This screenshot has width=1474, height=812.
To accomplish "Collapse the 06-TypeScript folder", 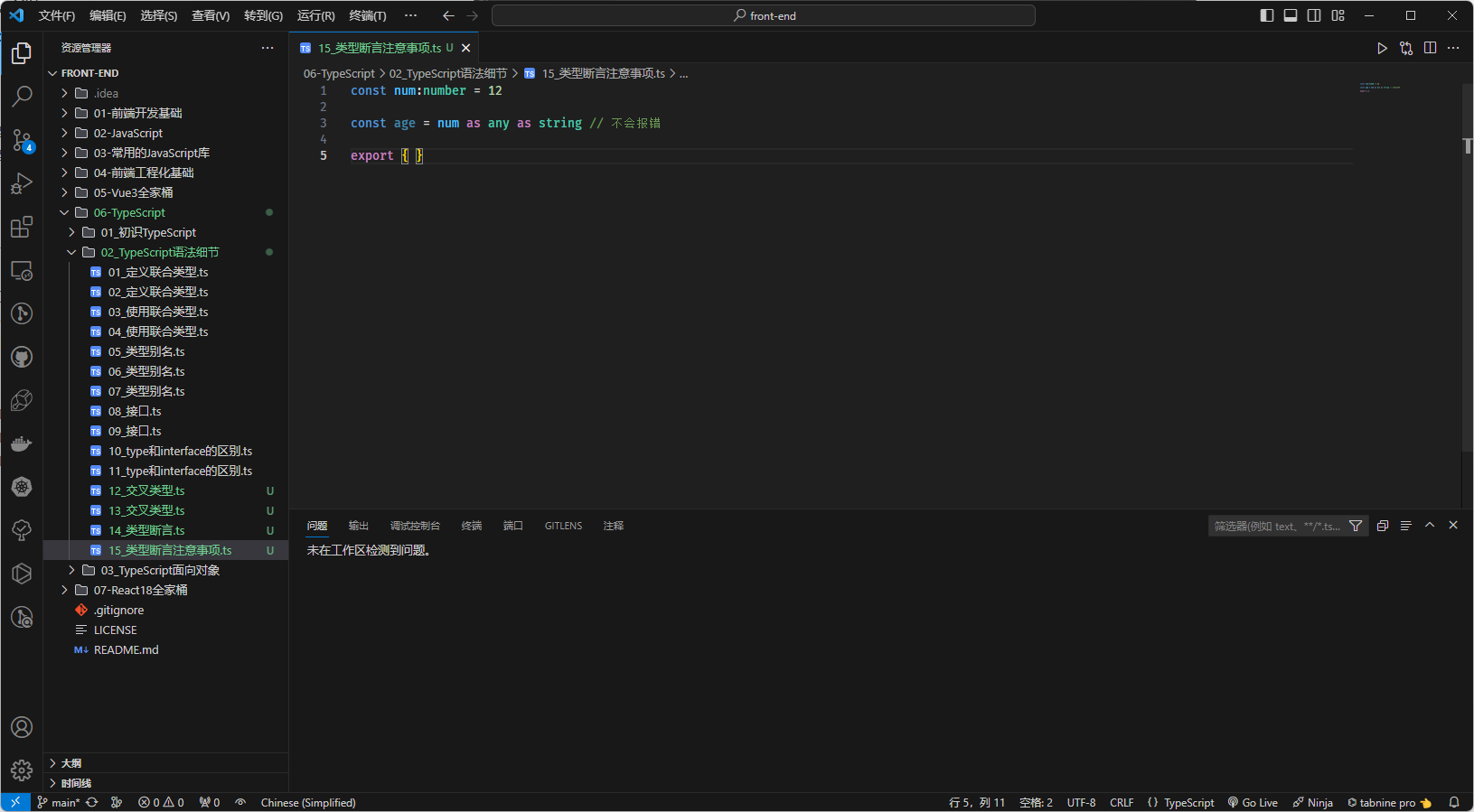I will pos(165,212).
